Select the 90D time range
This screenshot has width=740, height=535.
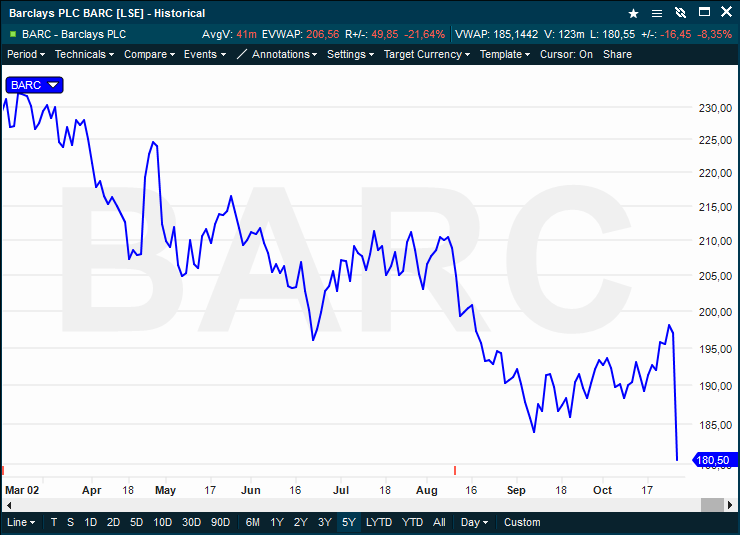coord(220,522)
